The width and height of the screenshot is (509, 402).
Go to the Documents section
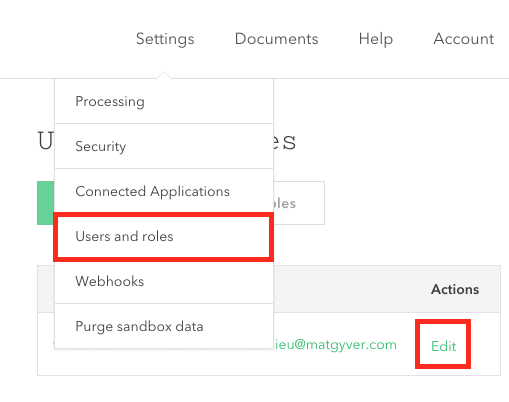click(x=276, y=39)
